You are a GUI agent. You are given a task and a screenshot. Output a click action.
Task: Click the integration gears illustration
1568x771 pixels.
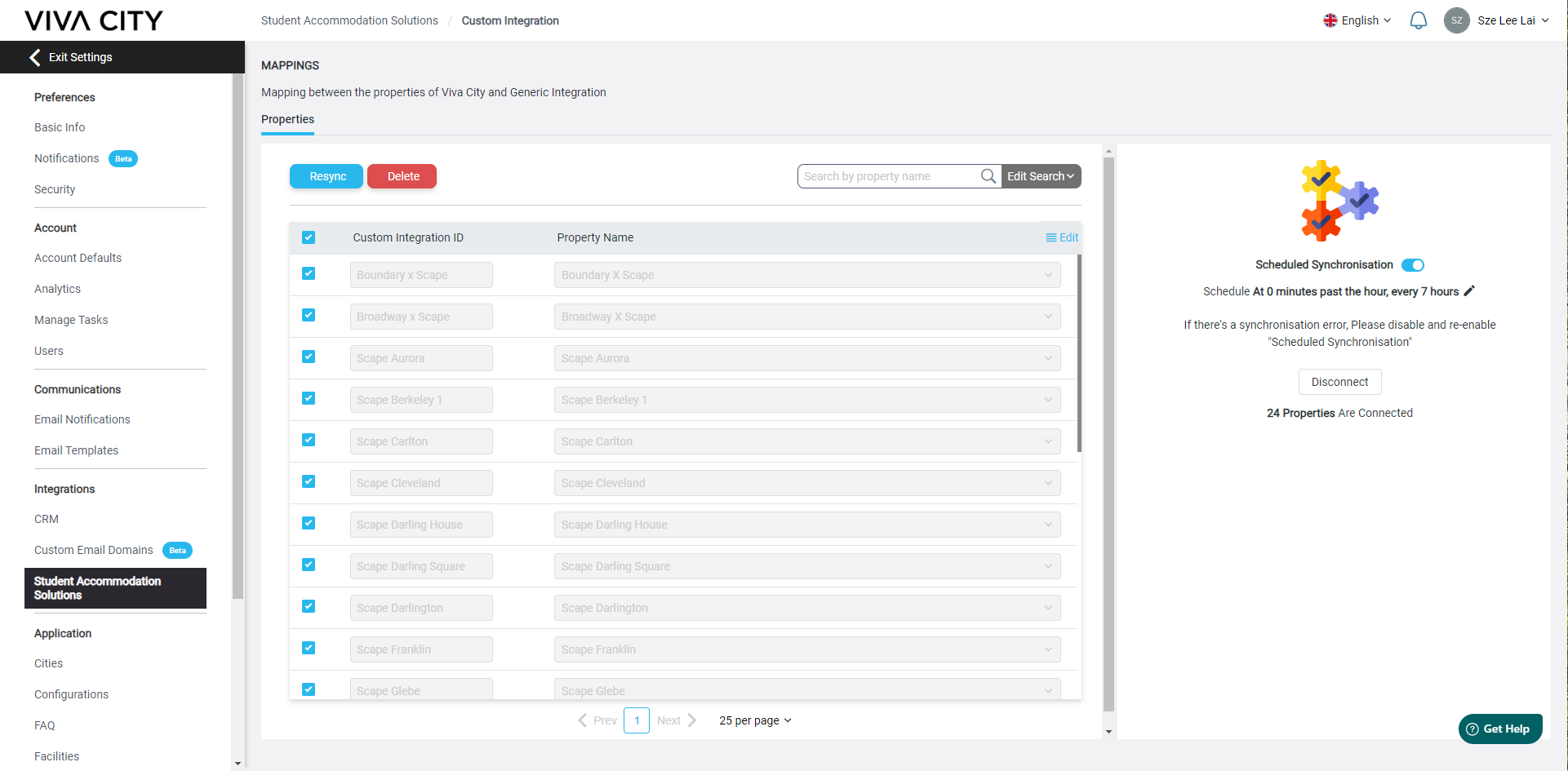click(1339, 201)
